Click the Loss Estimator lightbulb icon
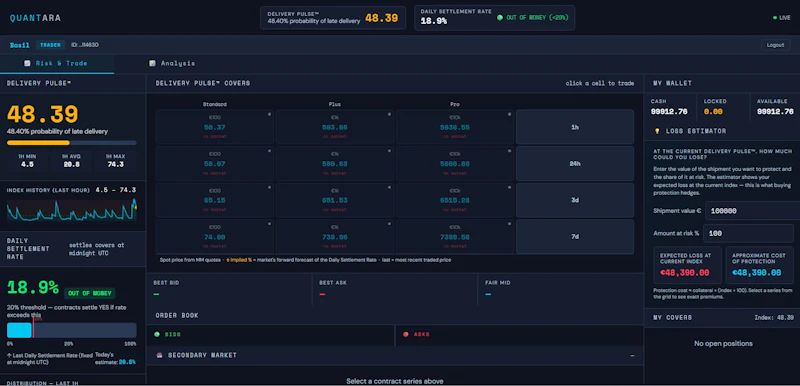 pos(657,131)
